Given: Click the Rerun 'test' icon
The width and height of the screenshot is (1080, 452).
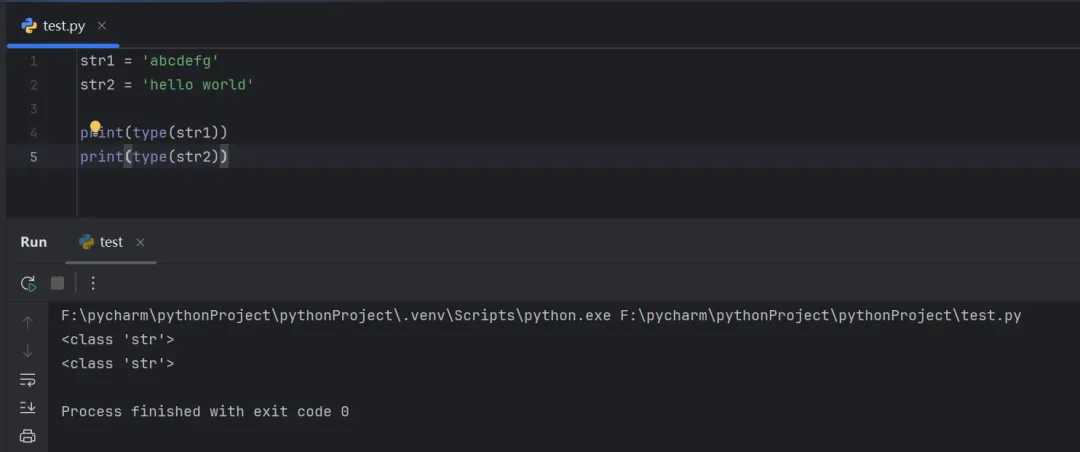Looking at the screenshot, I should pyautogui.click(x=28, y=283).
